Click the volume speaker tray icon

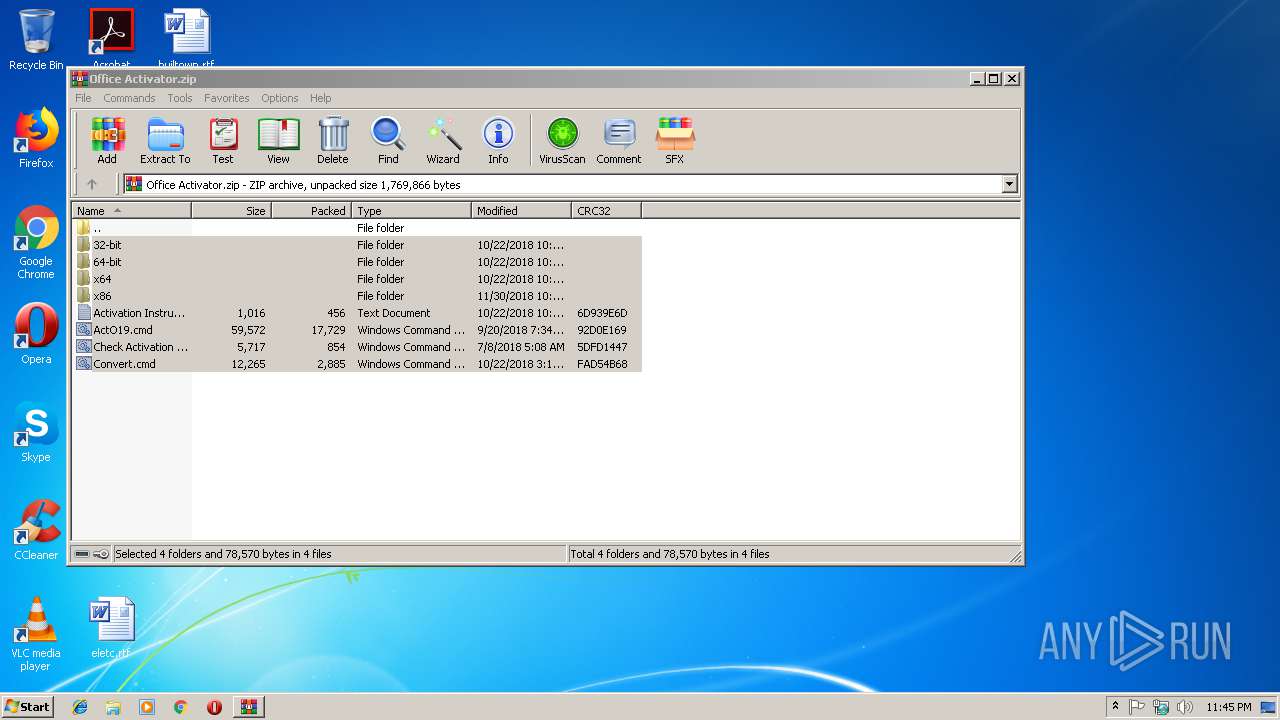click(1185, 707)
